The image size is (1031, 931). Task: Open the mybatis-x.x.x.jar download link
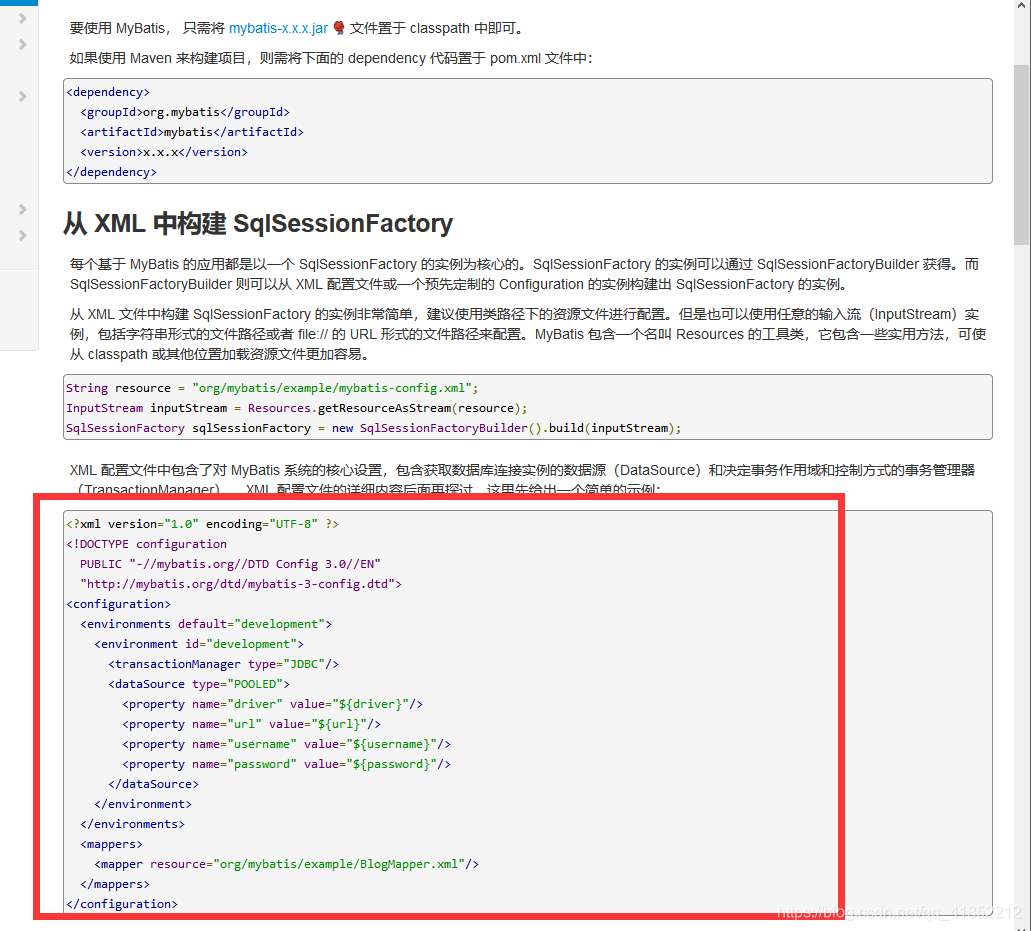278,28
